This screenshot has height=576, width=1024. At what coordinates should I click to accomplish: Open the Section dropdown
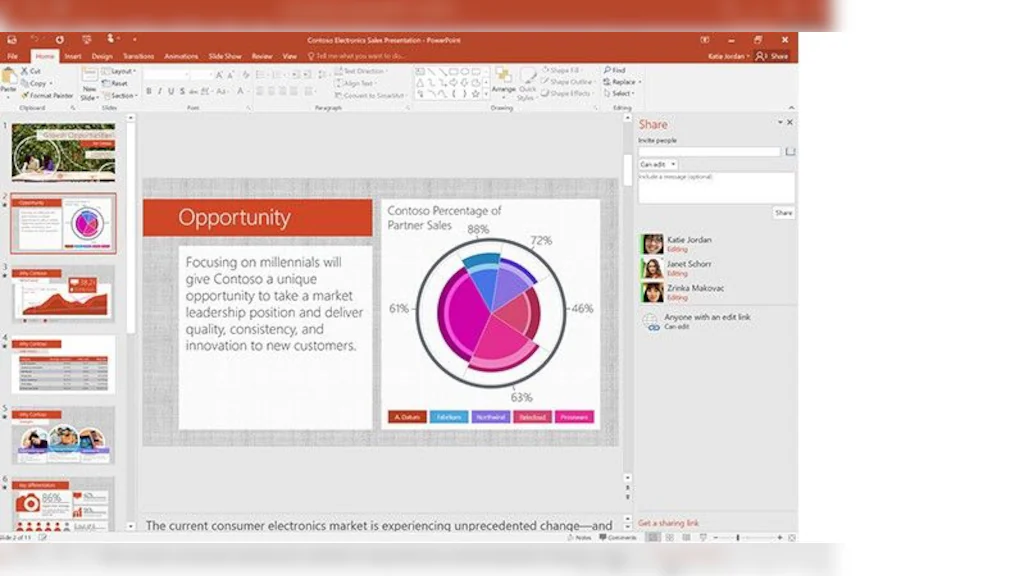(x=121, y=95)
